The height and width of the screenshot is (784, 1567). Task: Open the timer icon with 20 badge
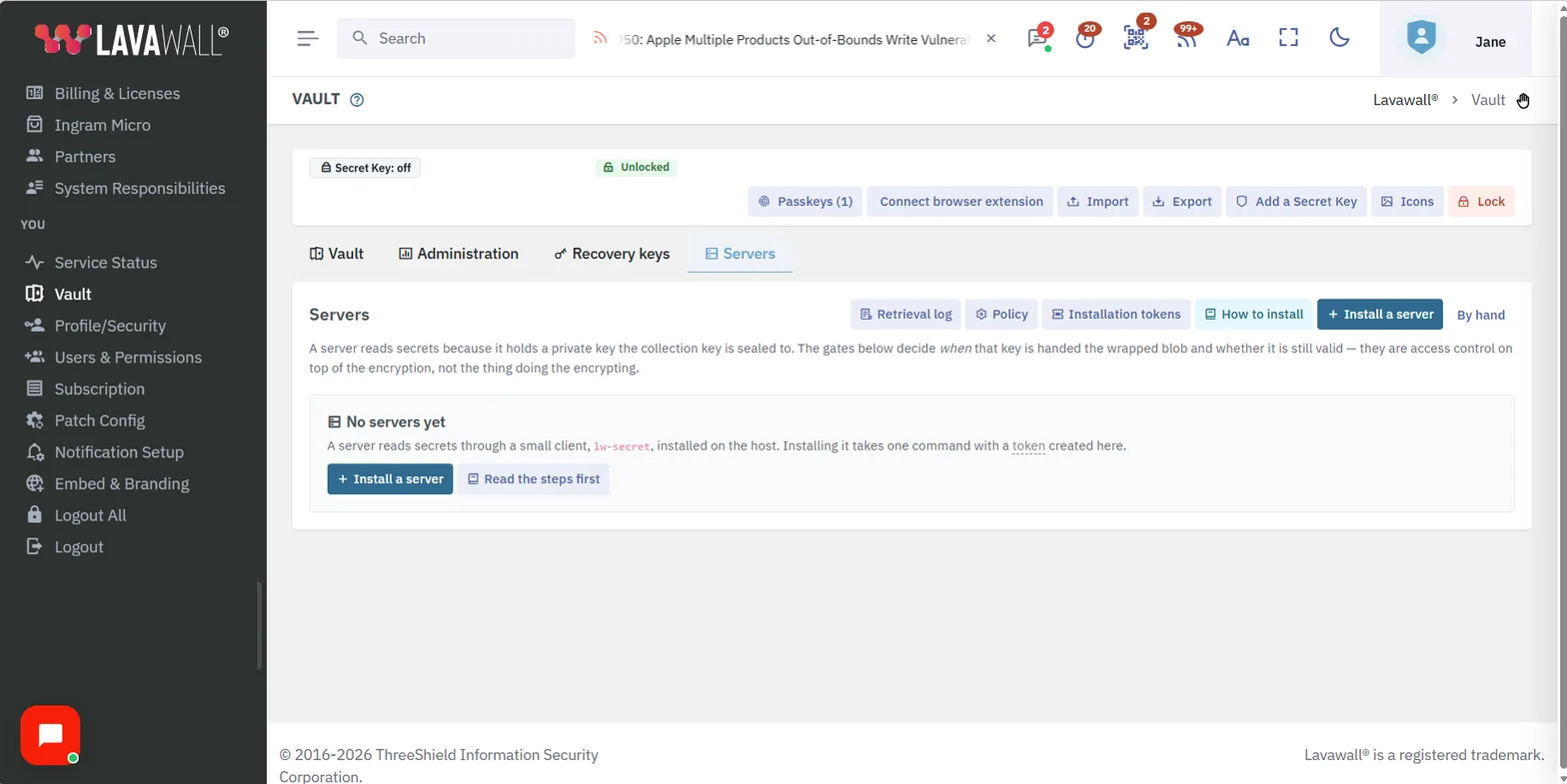pos(1085,38)
